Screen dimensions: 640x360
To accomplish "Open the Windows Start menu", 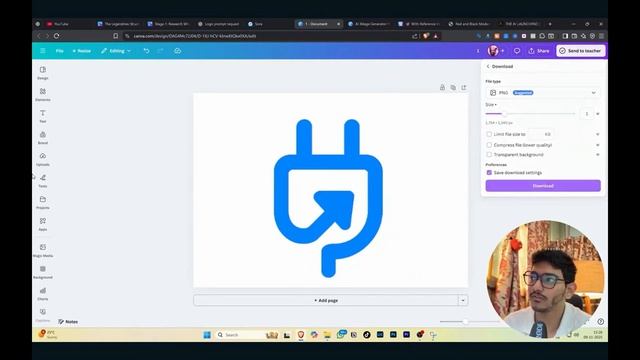I will [x=207, y=335].
